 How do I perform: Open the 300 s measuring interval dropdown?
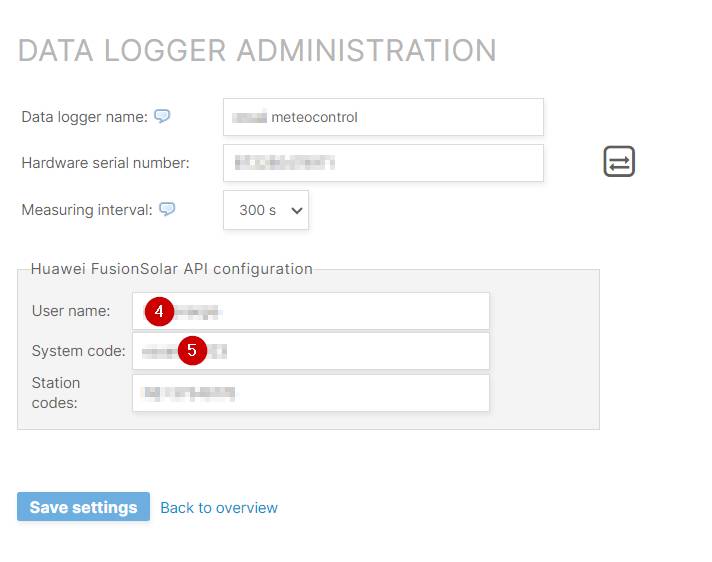tap(266, 210)
